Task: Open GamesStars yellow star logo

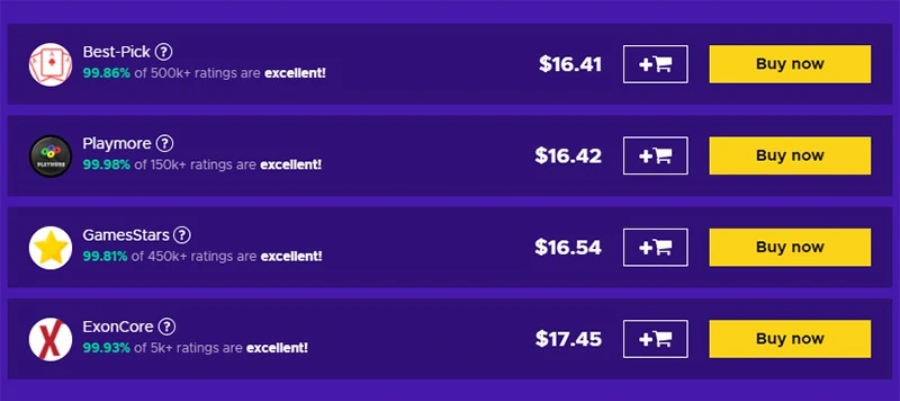Action: click(51, 247)
